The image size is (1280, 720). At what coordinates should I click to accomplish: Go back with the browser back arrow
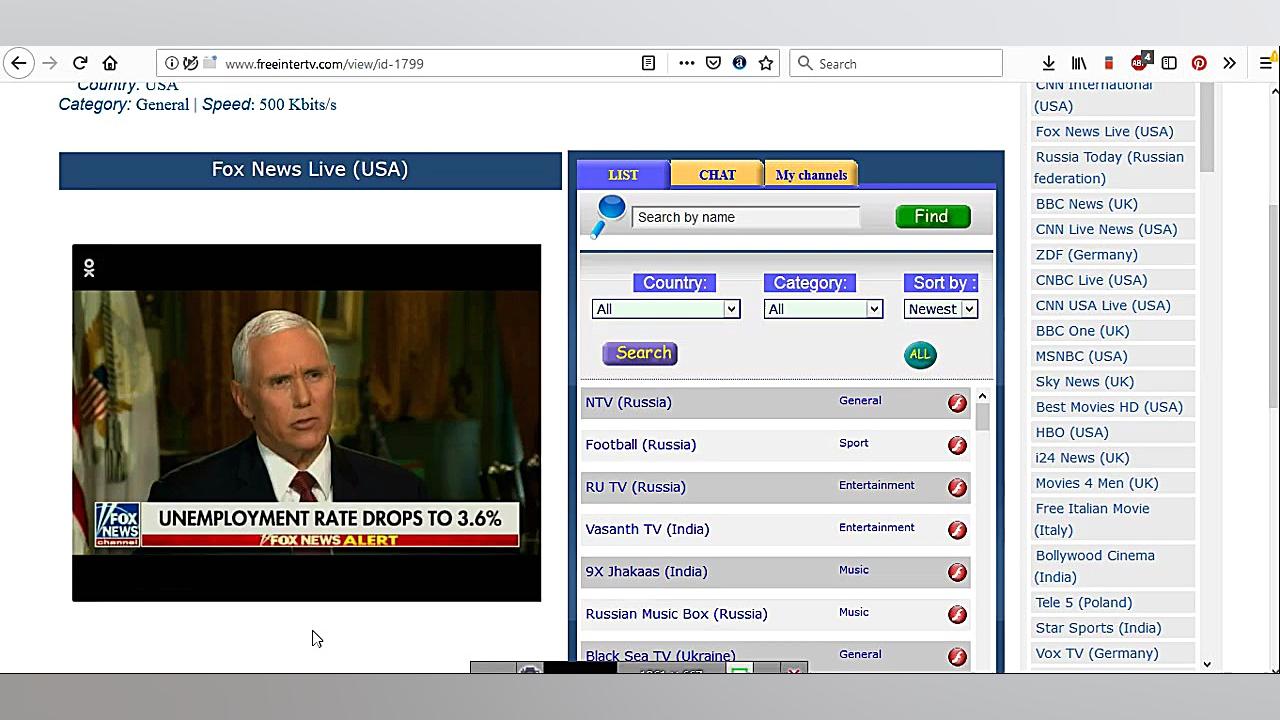(x=19, y=63)
